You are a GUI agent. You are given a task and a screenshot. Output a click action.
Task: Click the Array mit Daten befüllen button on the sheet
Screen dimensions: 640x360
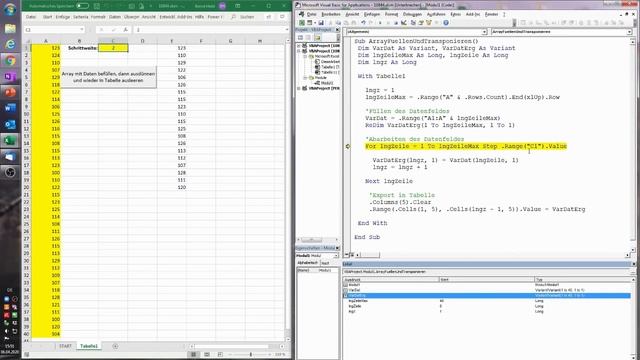coord(109,77)
